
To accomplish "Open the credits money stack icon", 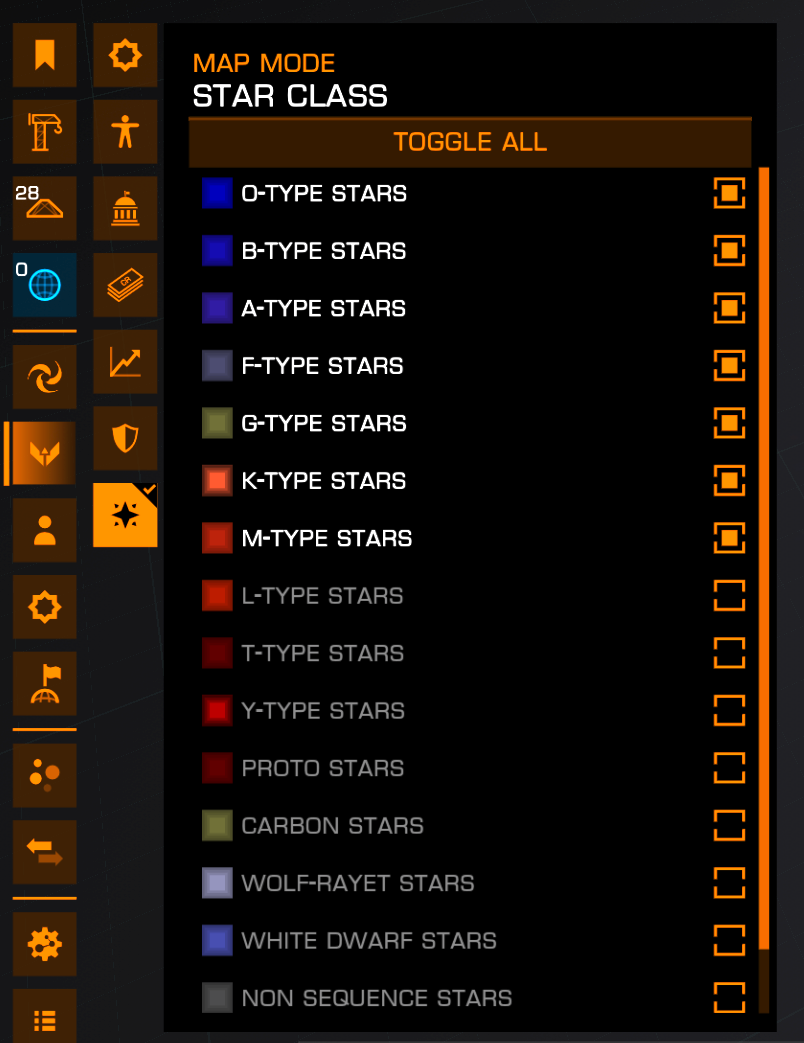I will 125,285.
